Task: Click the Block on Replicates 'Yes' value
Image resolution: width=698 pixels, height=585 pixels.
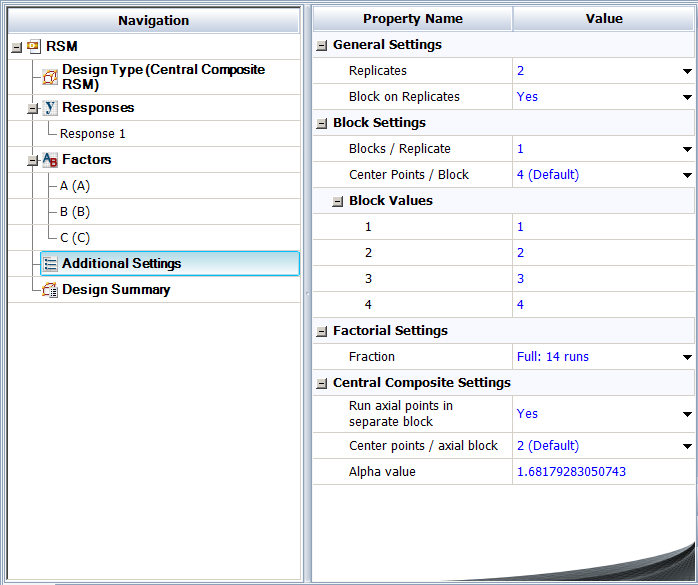Action: tap(527, 97)
